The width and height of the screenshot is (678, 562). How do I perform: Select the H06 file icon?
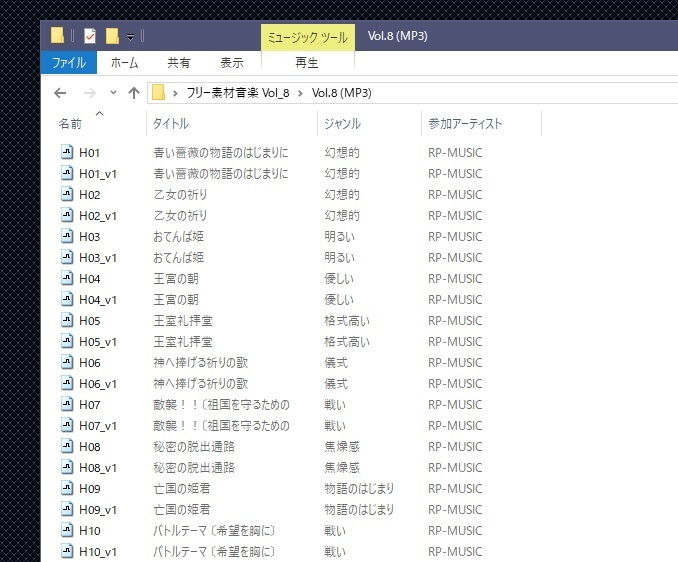67,362
